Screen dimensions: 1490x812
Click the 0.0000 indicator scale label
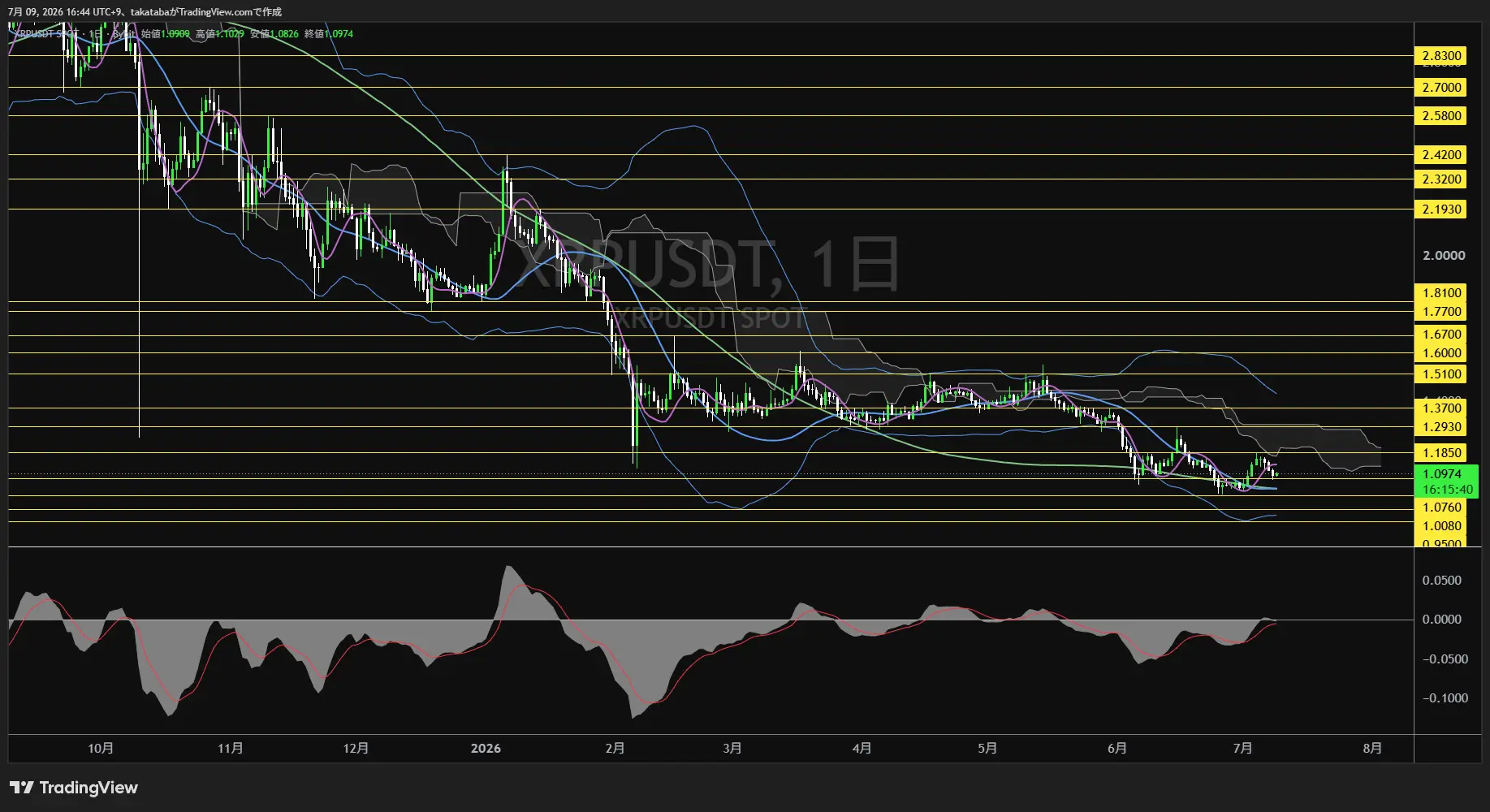pos(1441,619)
